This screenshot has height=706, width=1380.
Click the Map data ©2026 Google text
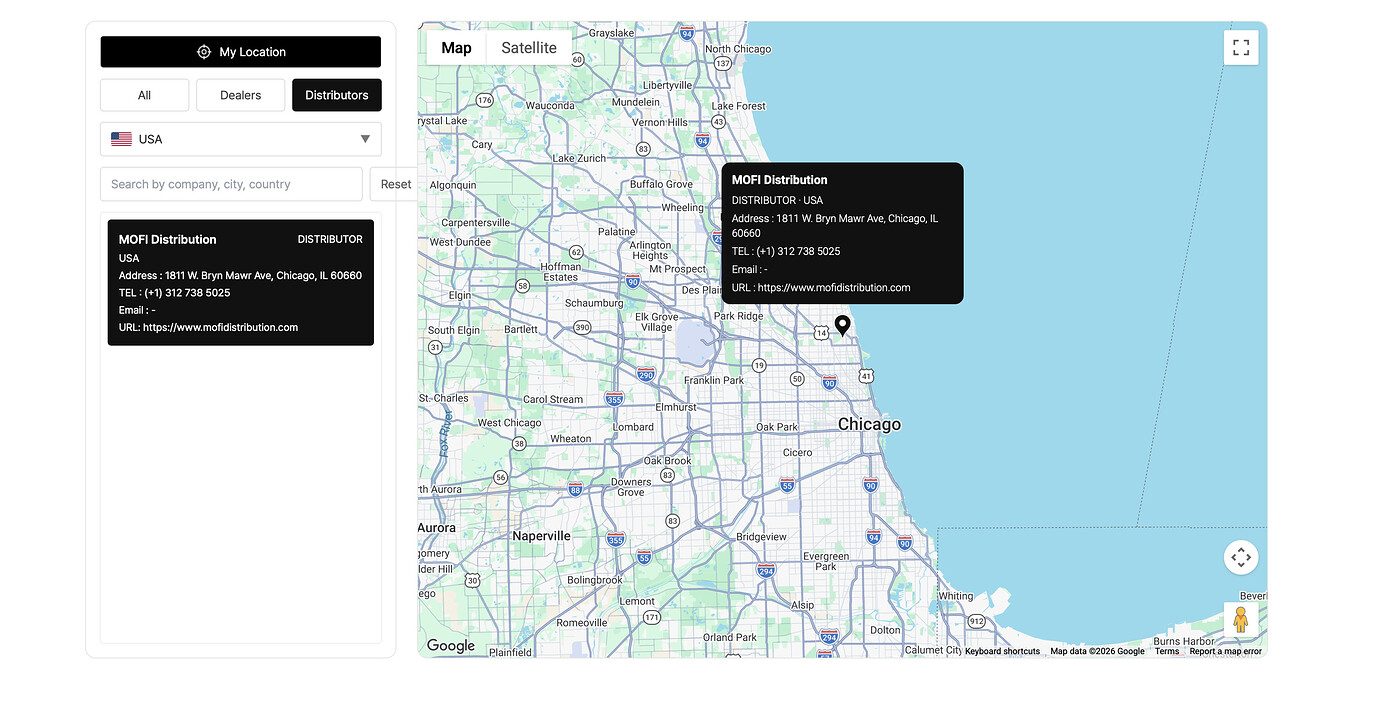1097,651
